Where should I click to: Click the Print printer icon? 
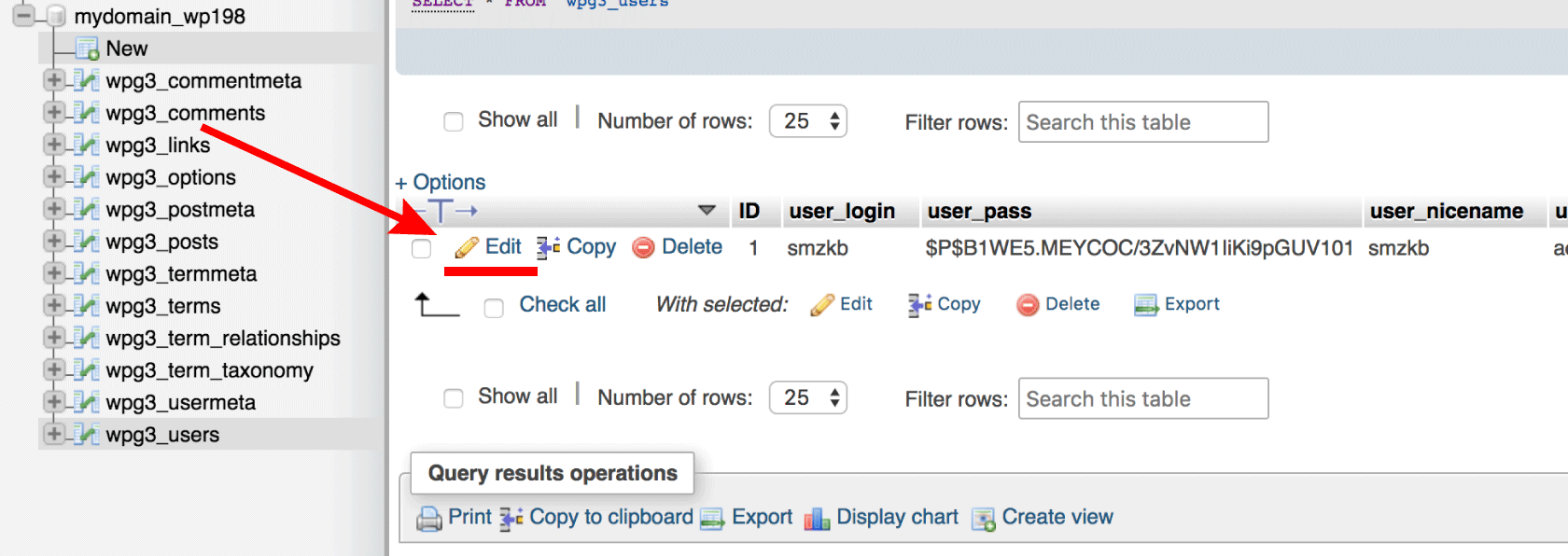click(x=429, y=519)
